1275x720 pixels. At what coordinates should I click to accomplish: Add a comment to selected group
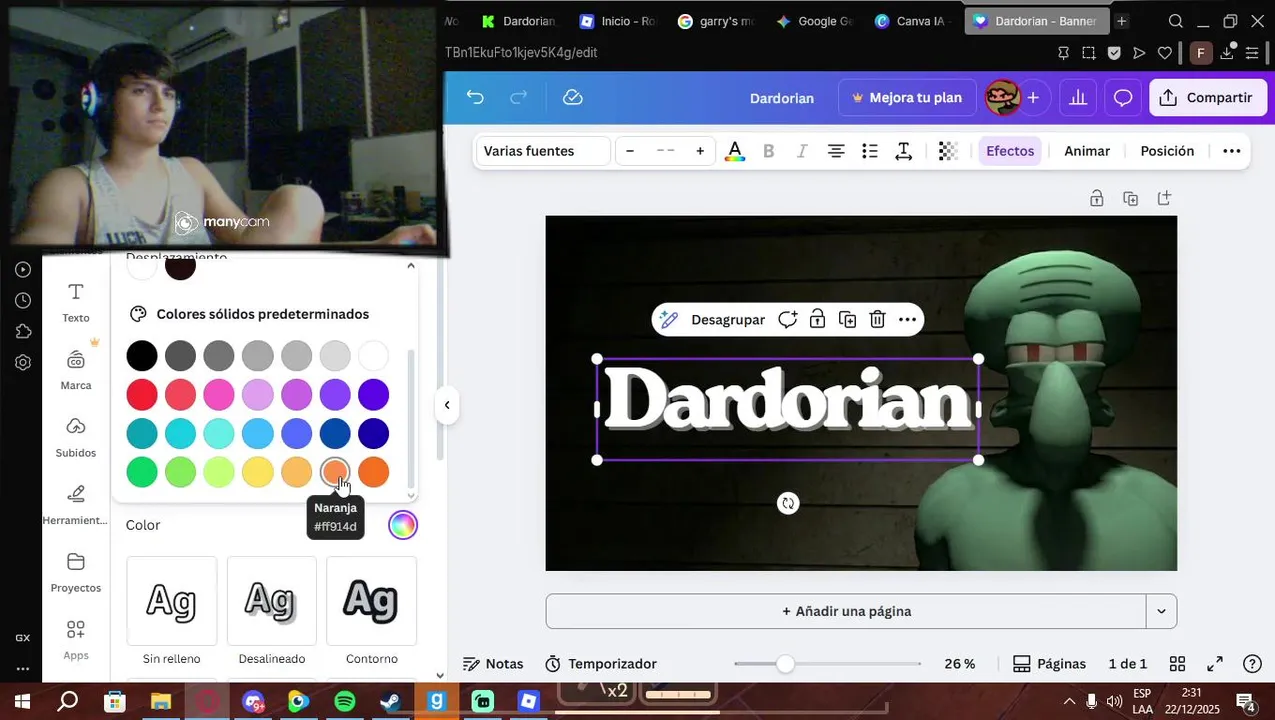(788, 319)
